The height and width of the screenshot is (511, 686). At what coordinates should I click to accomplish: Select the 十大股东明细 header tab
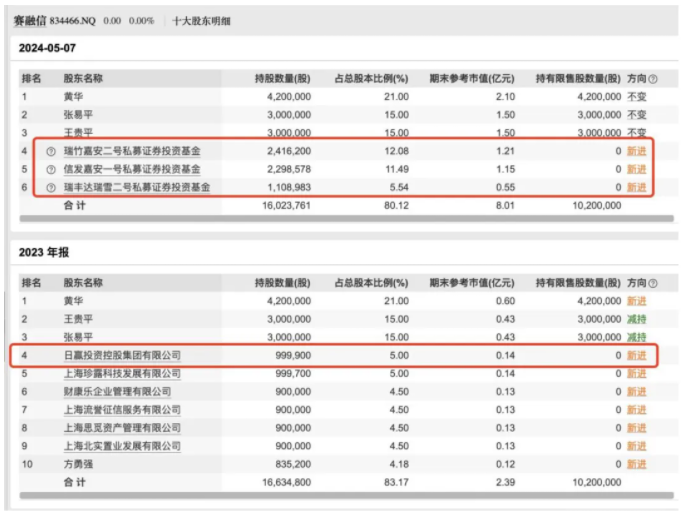[x=201, y=21]
